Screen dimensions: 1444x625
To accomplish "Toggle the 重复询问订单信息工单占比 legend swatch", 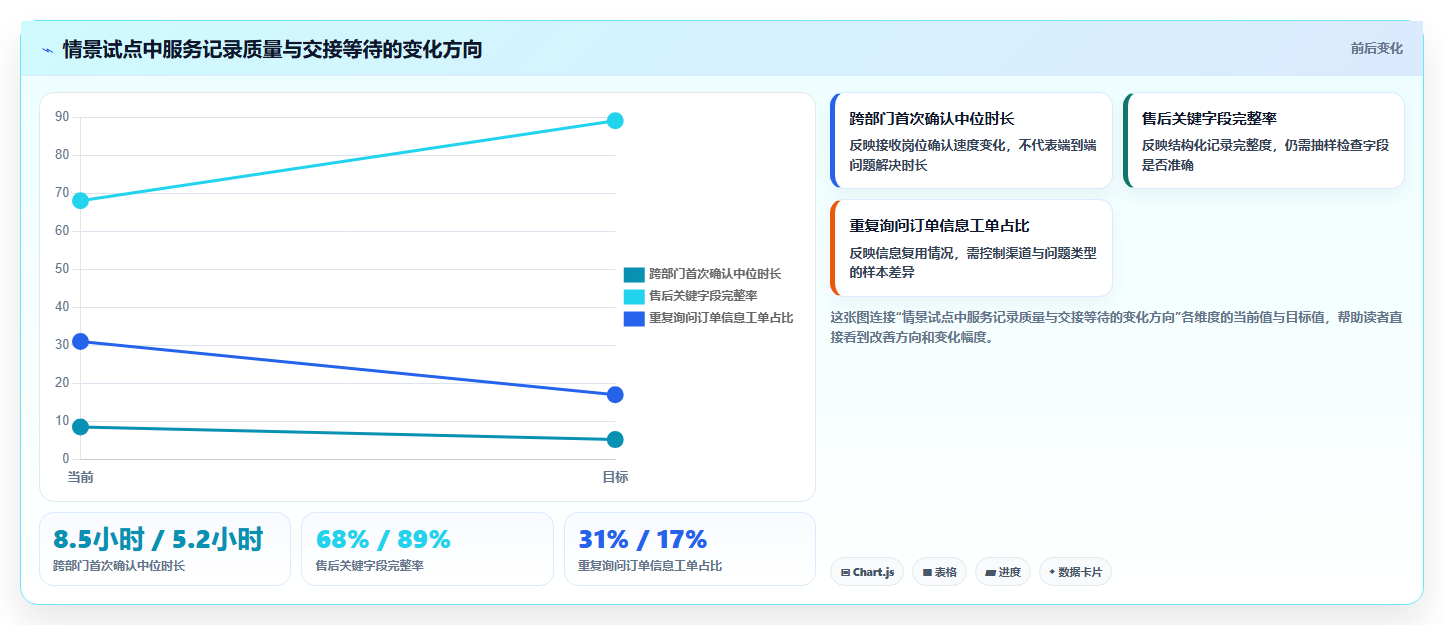I will coord(634,318).
